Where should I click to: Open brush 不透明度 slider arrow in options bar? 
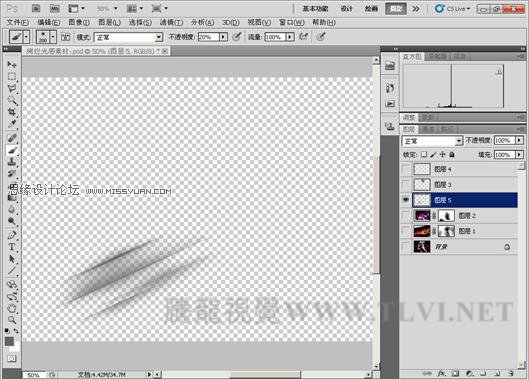coord(223,37)
